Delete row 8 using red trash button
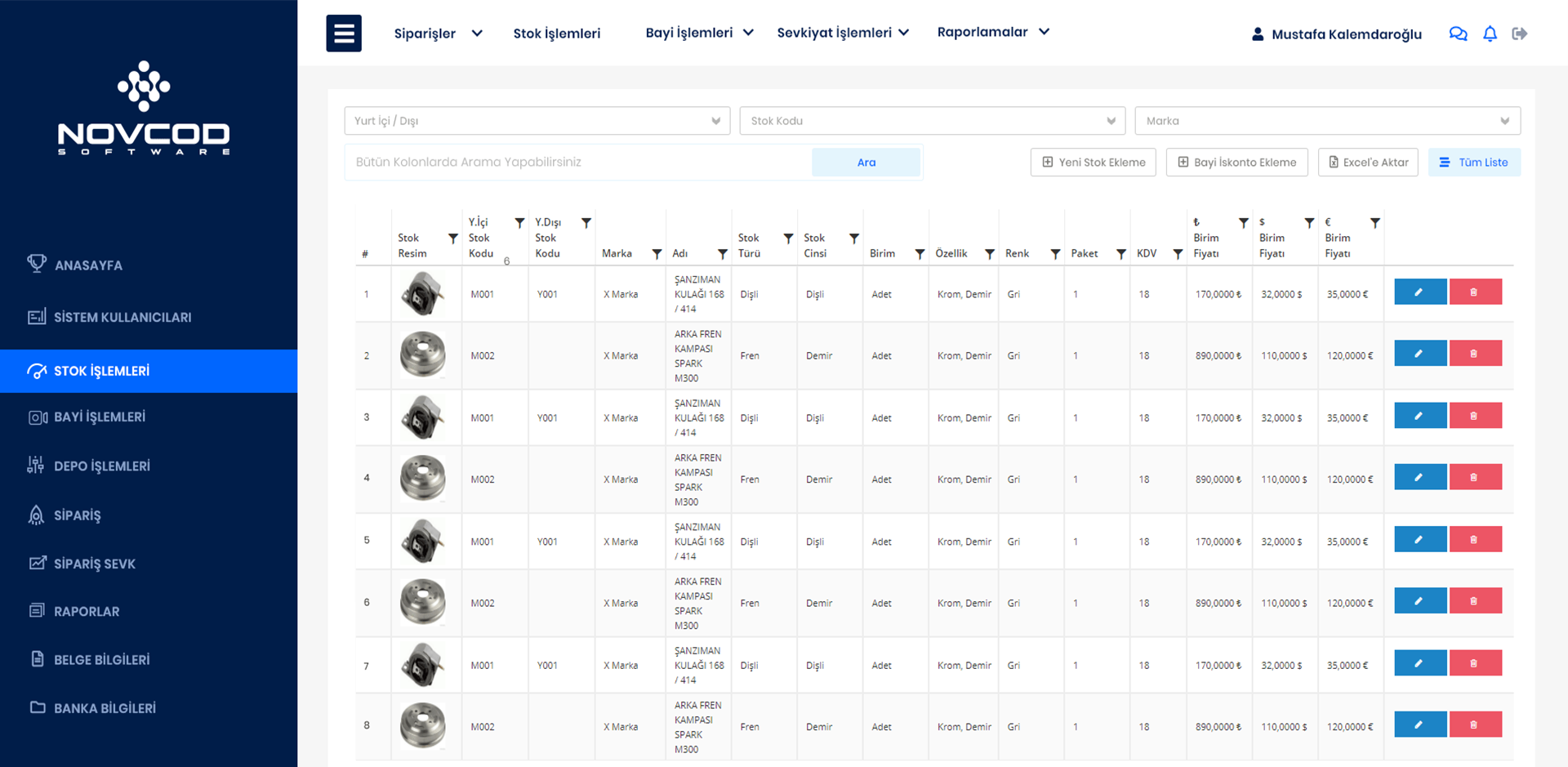This screenshot has width=1568, height=767. pyautogui.click(x=1475, y=725)
